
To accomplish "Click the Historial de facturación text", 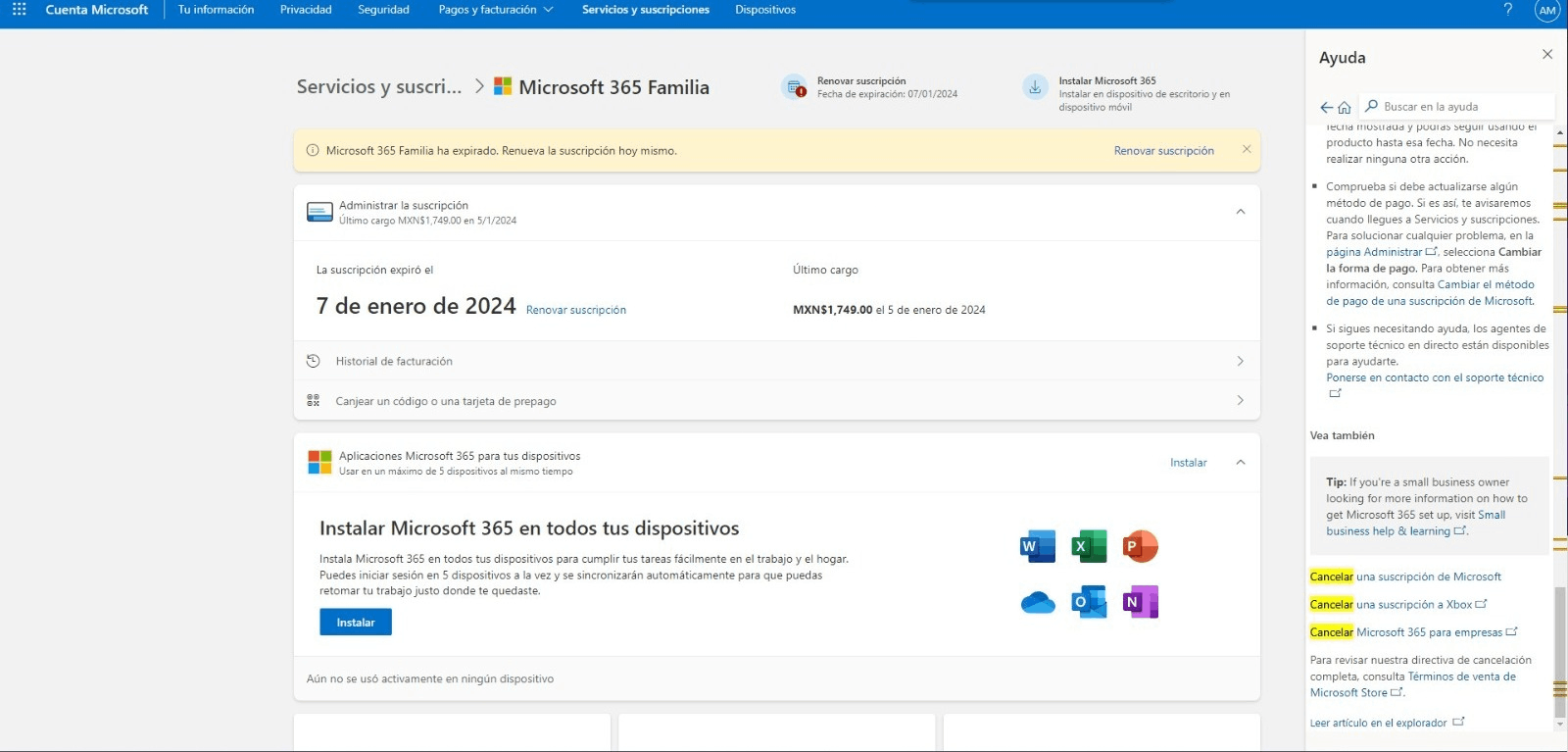I will pos(394,362).
